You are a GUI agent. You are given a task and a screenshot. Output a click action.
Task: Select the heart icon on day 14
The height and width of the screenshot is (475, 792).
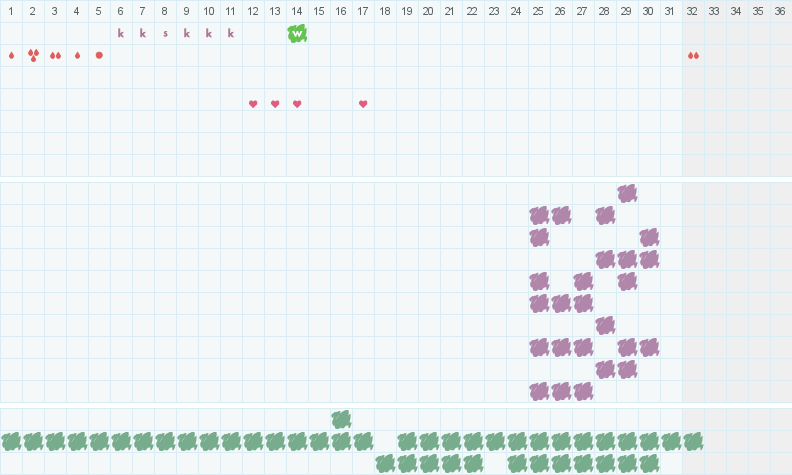(x=297, y=104)
